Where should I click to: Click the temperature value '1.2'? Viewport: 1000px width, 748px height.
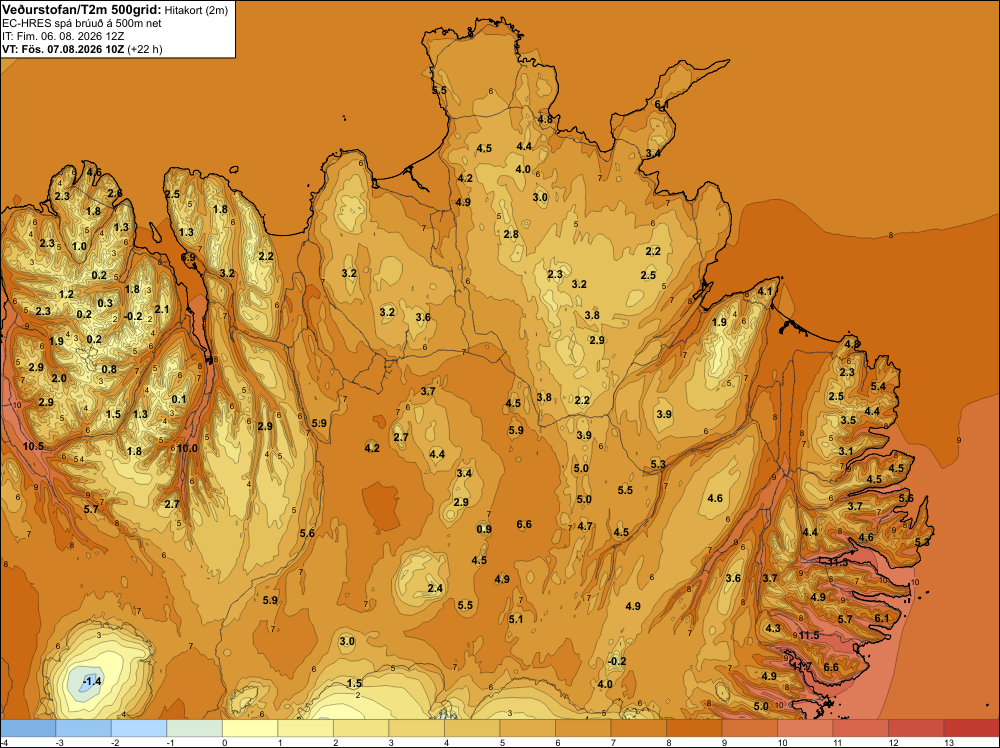[66, 295]
